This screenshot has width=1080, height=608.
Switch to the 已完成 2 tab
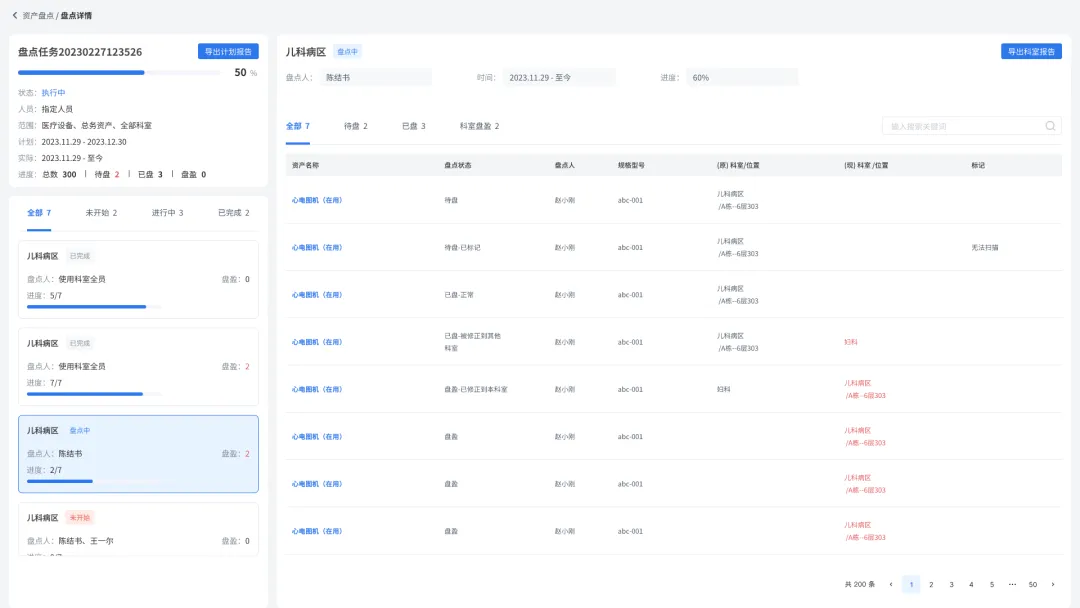pyautogui.click(x=233, y=213)
